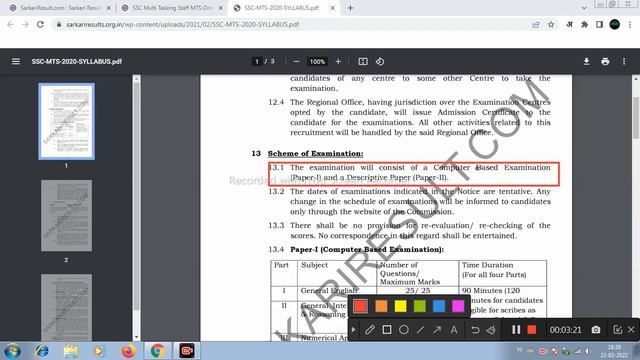This screenshot has width=640, height=360.
Task: Go forward in the browser
Action: click(25, 24)
